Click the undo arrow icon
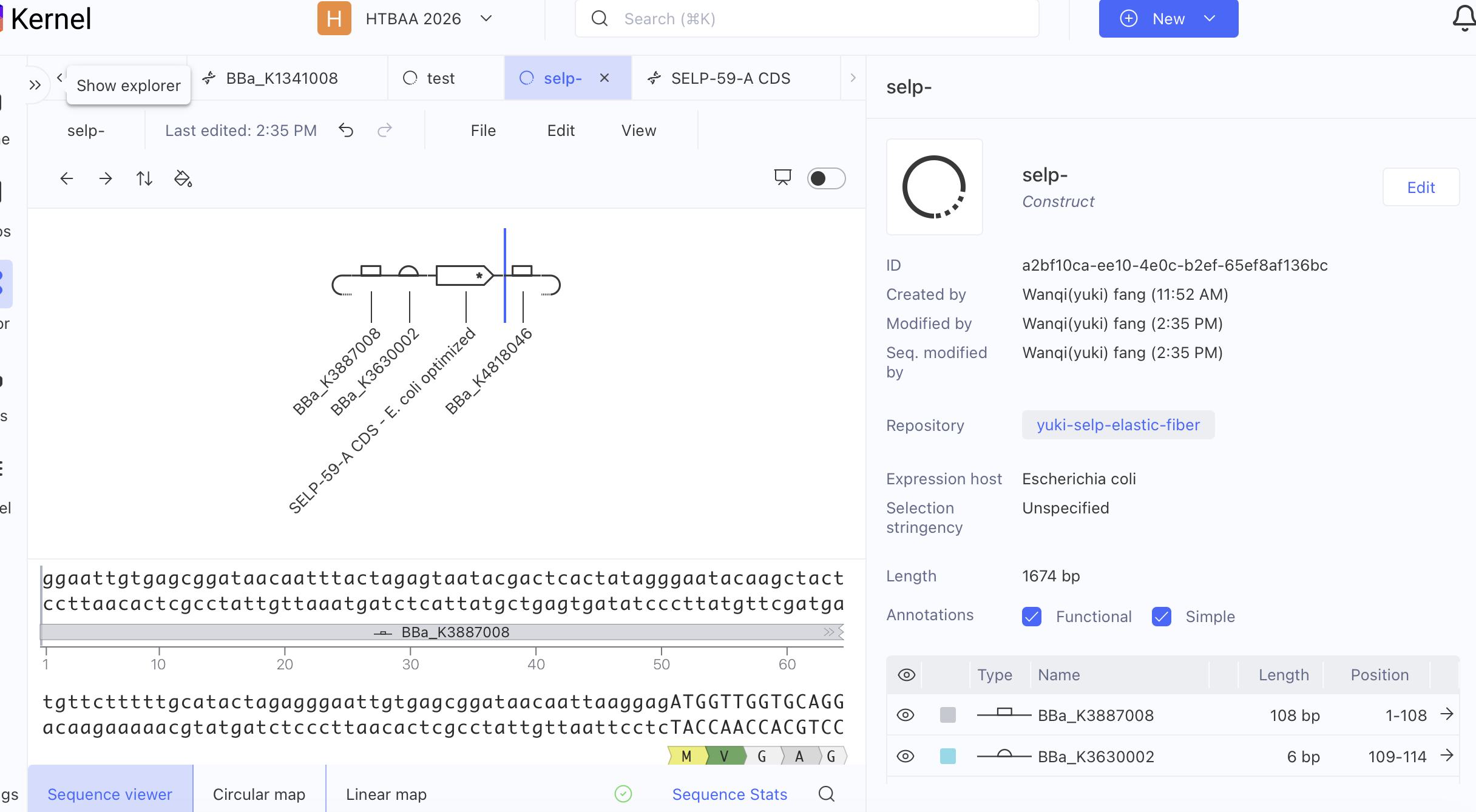Viewport: 1476px width, 812px height. (346, 130)
